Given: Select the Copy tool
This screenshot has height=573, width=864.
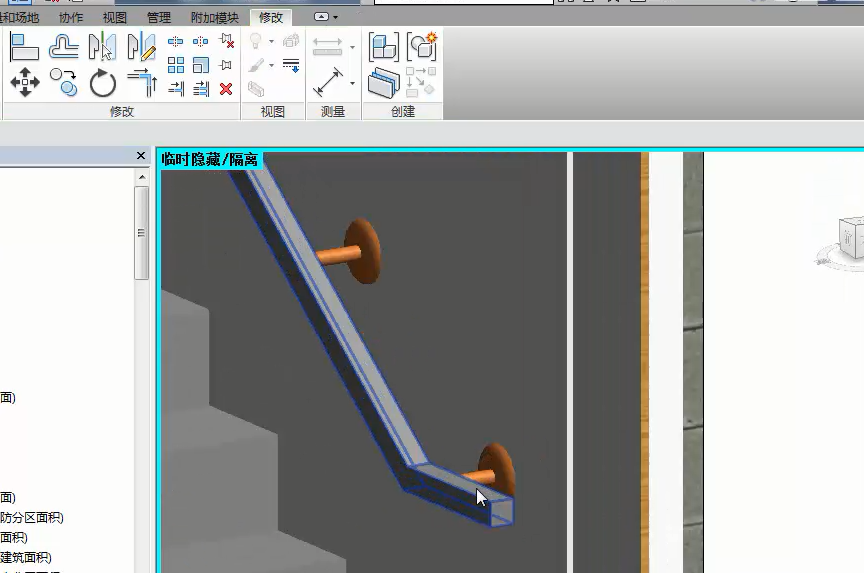Looking at the screenshot, I should pos(64,82).
